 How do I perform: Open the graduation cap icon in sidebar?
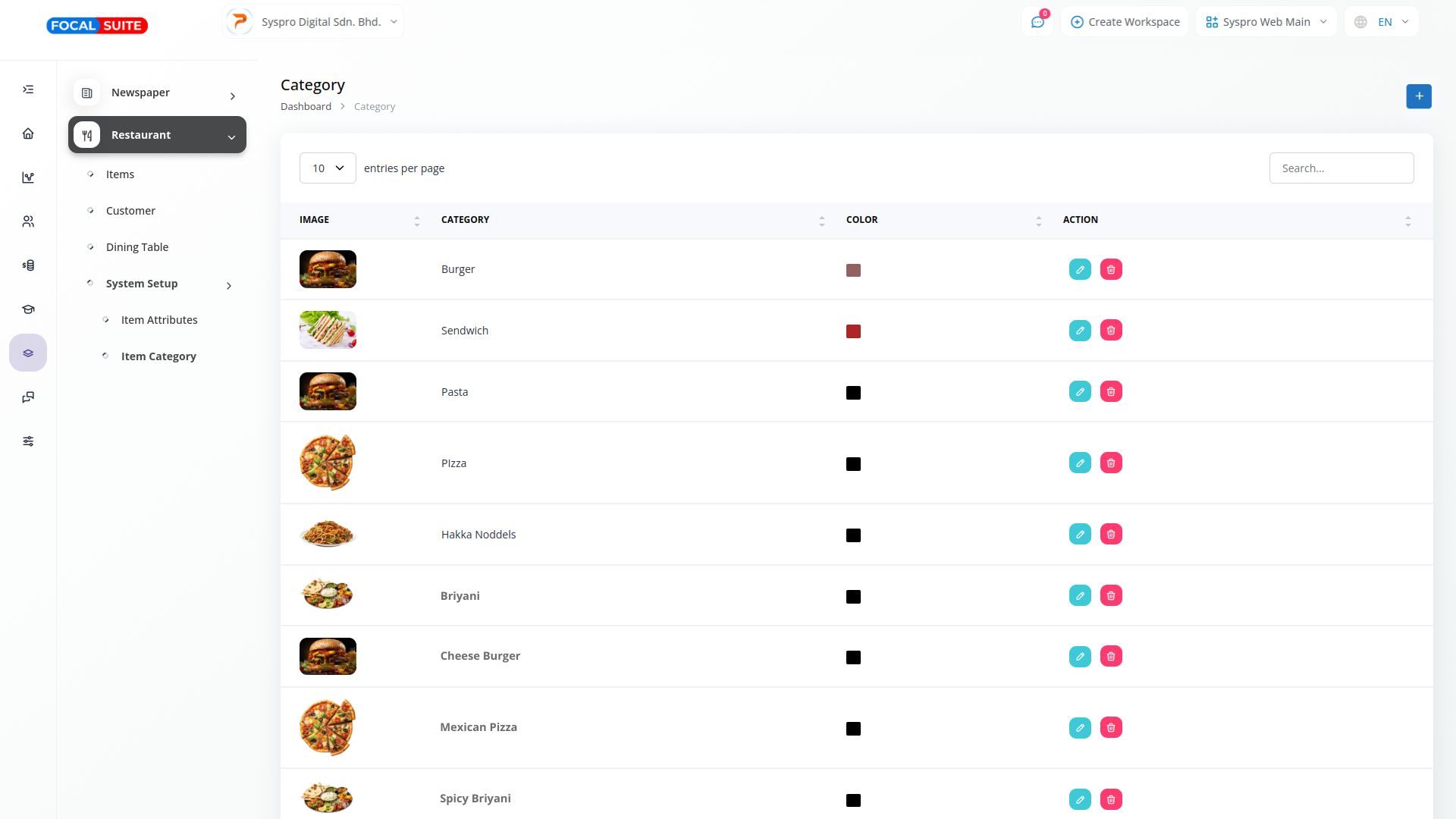coord(28,309)
